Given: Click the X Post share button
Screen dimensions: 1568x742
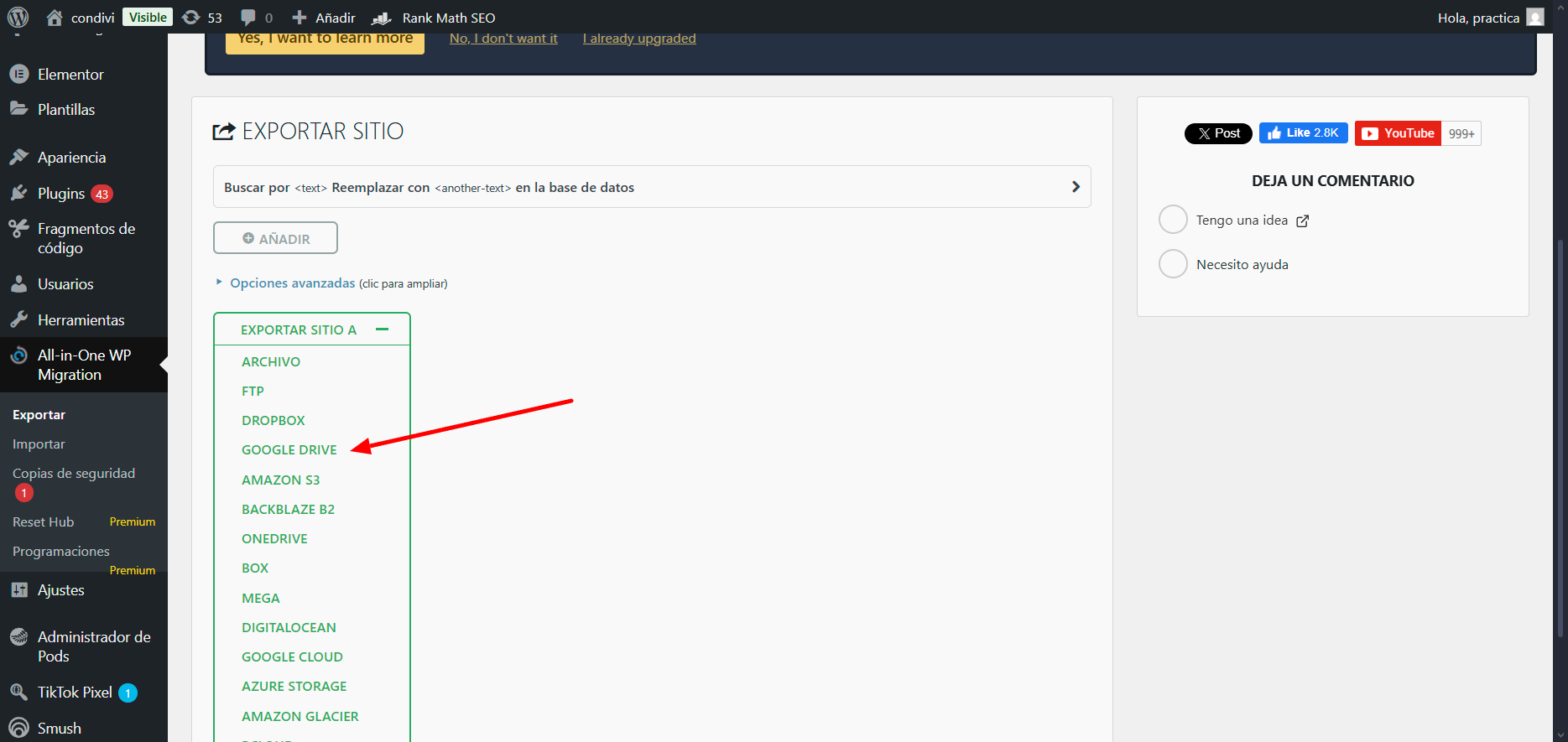Looking at the screenshot, I should 1218,133.
